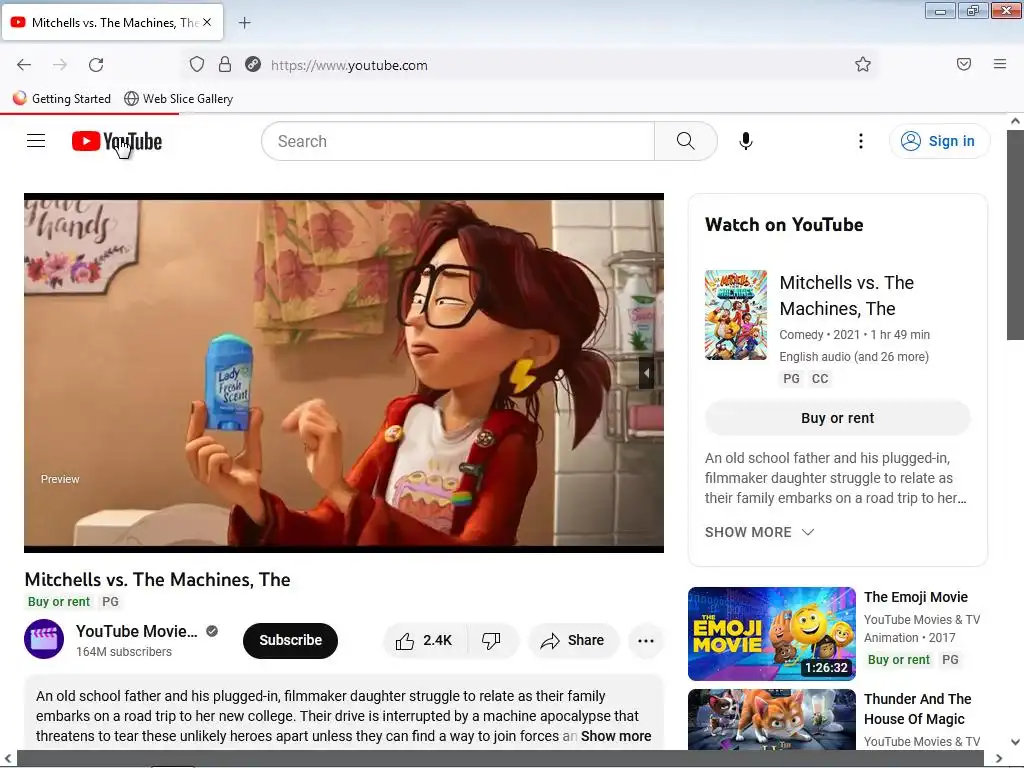
Task: Open YouTube settings three-dot menu
Action: pos(861,141)
